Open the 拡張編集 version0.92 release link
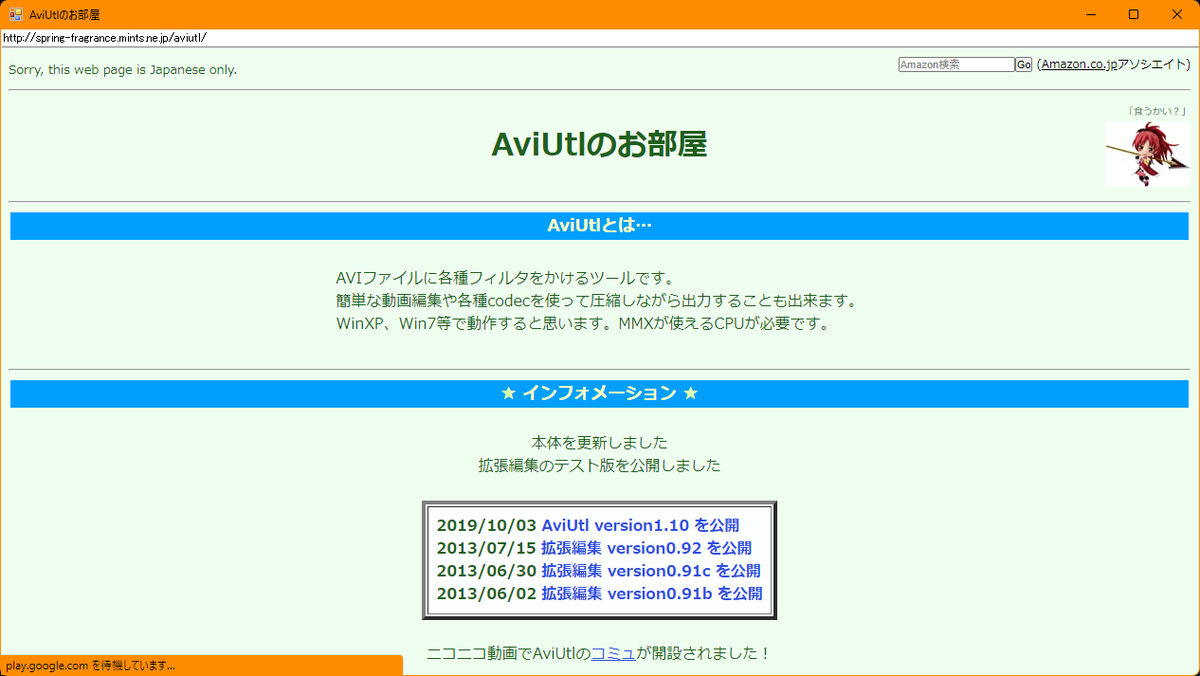The width and height of the screenshot is (1200, 676). (647, 548)
